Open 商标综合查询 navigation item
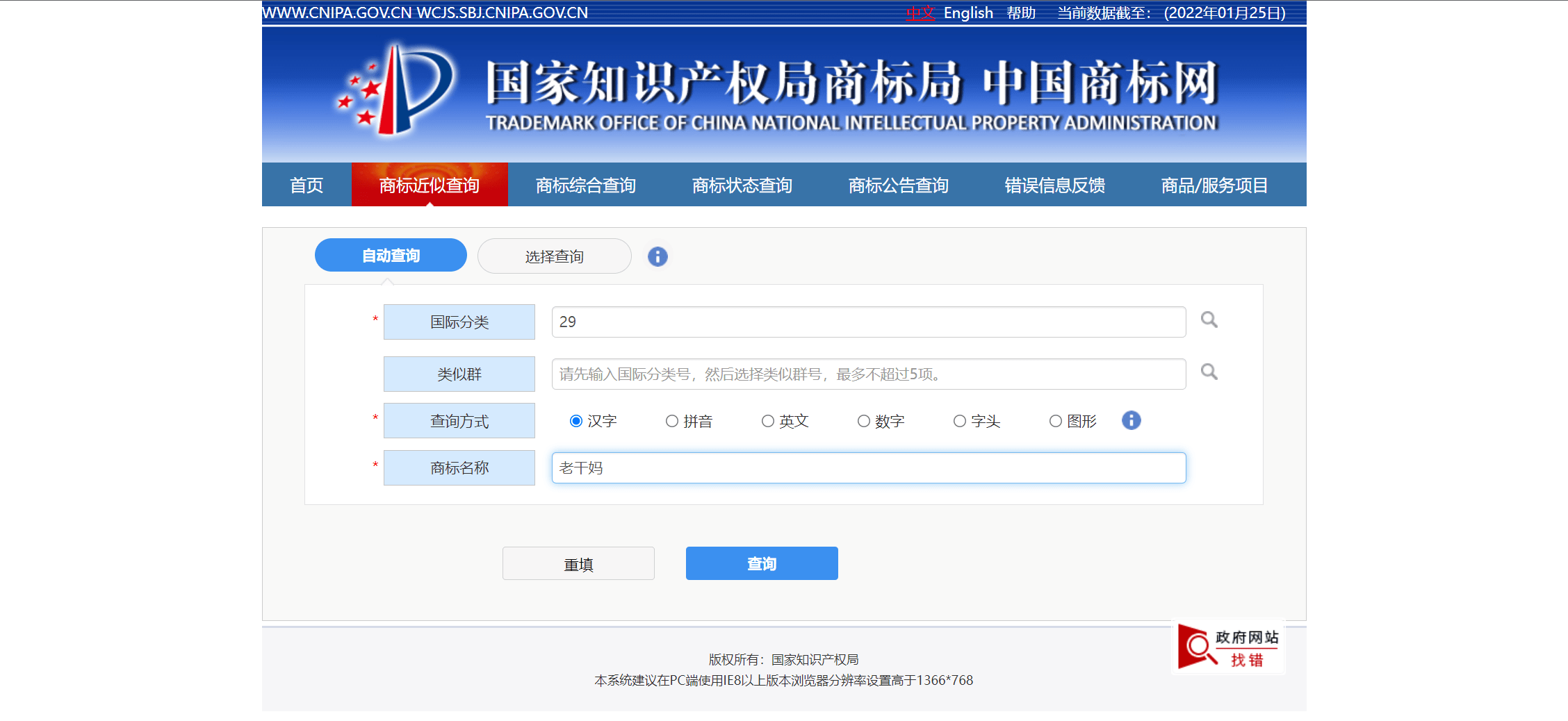Screen dimensions: 1568x721 coord(586,185)
